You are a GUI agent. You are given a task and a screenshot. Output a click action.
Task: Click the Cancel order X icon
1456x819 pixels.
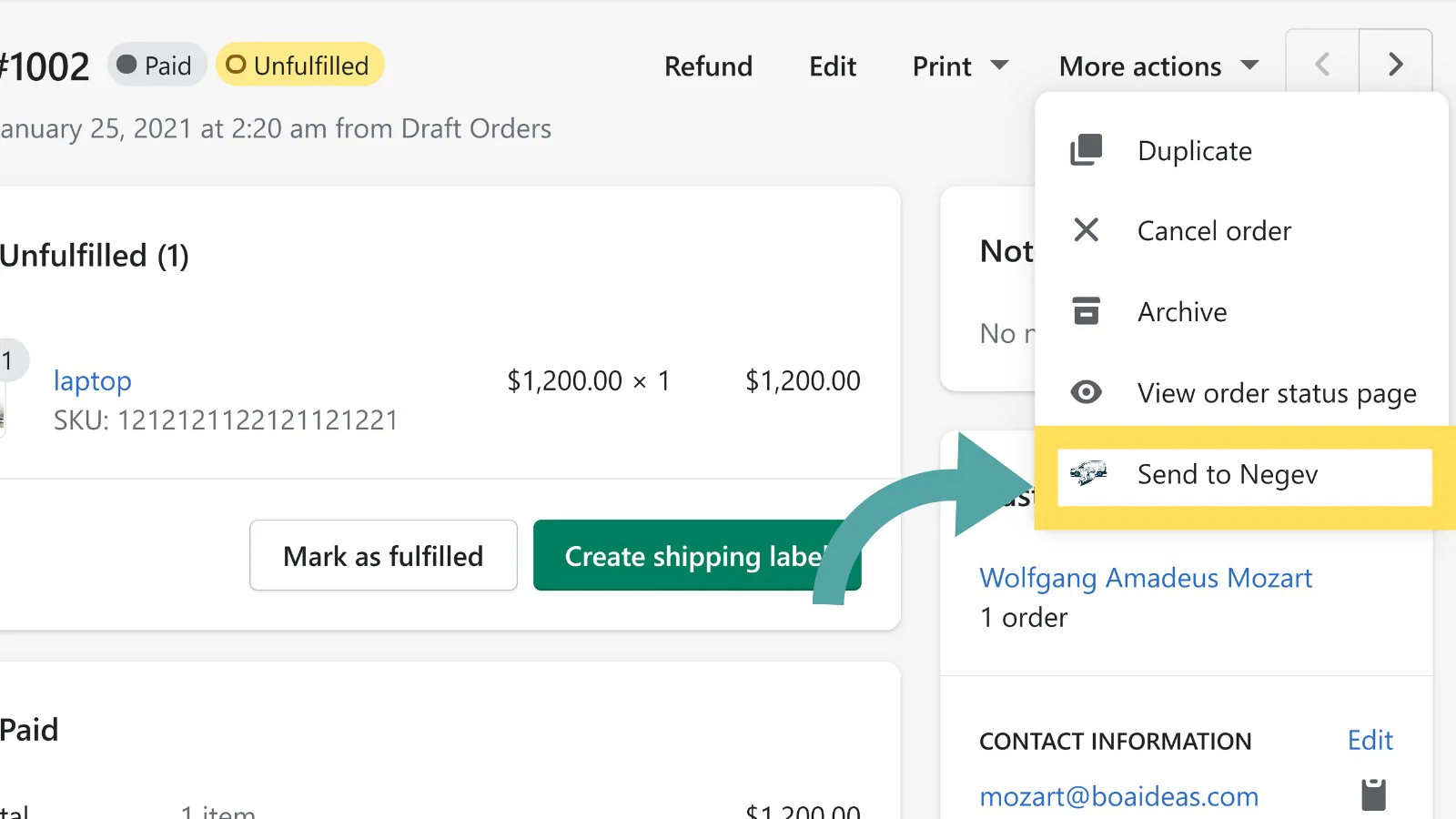coord(1086,230)
